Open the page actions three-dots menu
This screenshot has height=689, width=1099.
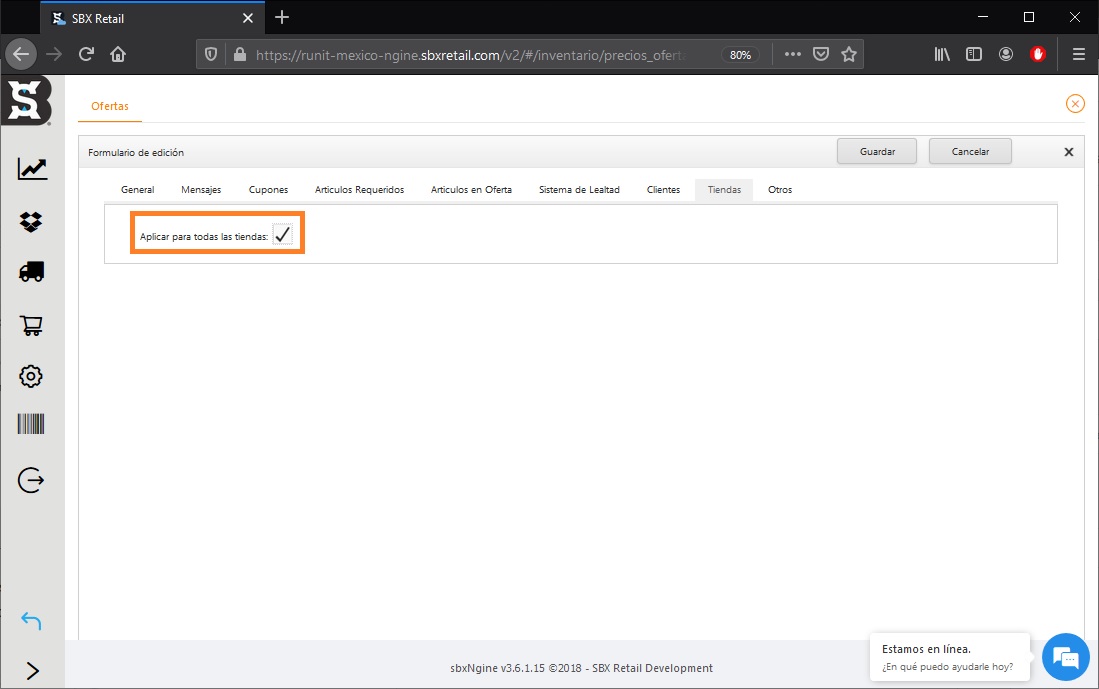(x=793, y=54)
